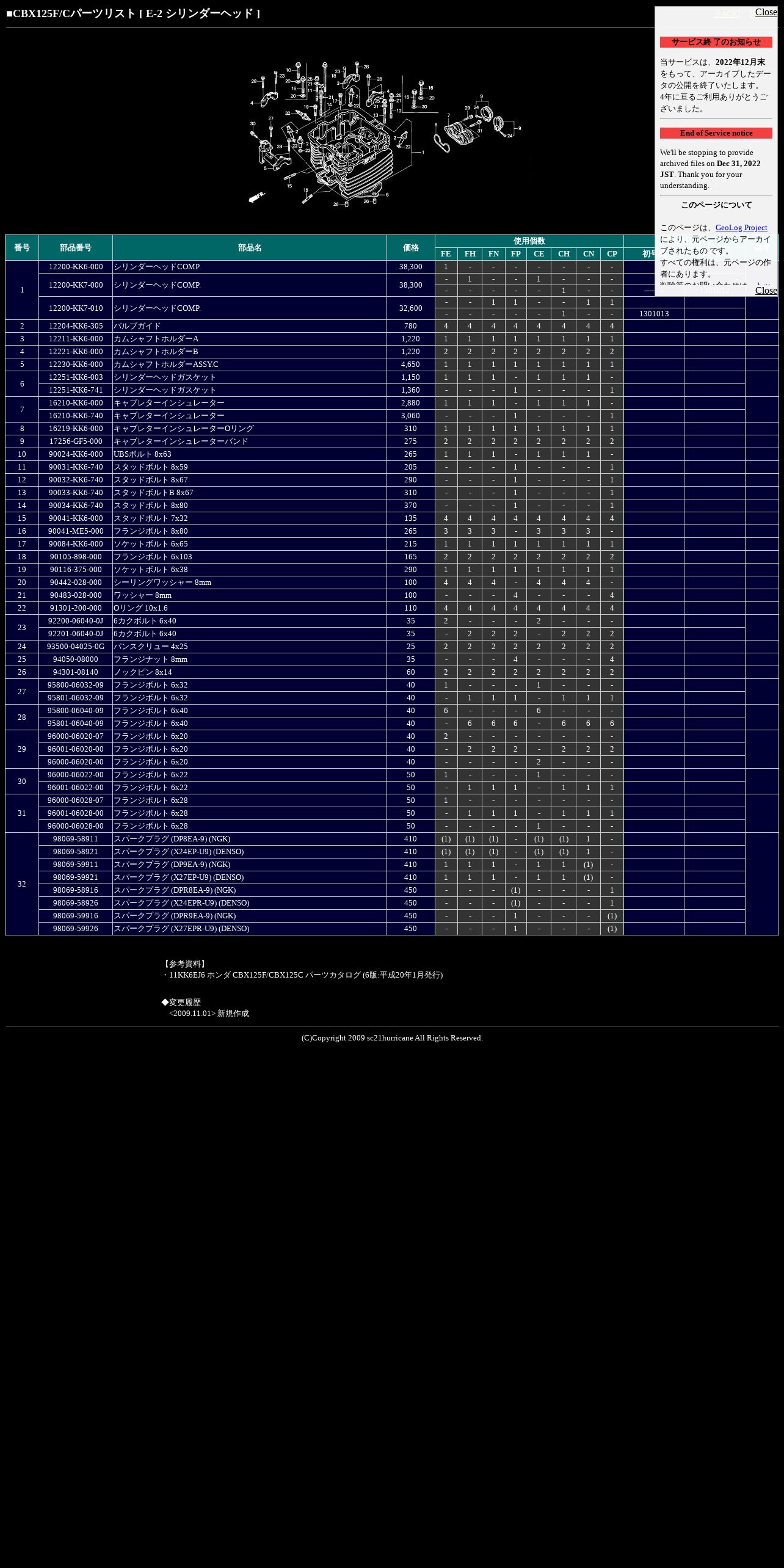
Task: Select part number 96000-06028-07
Action: pos(76,800)
